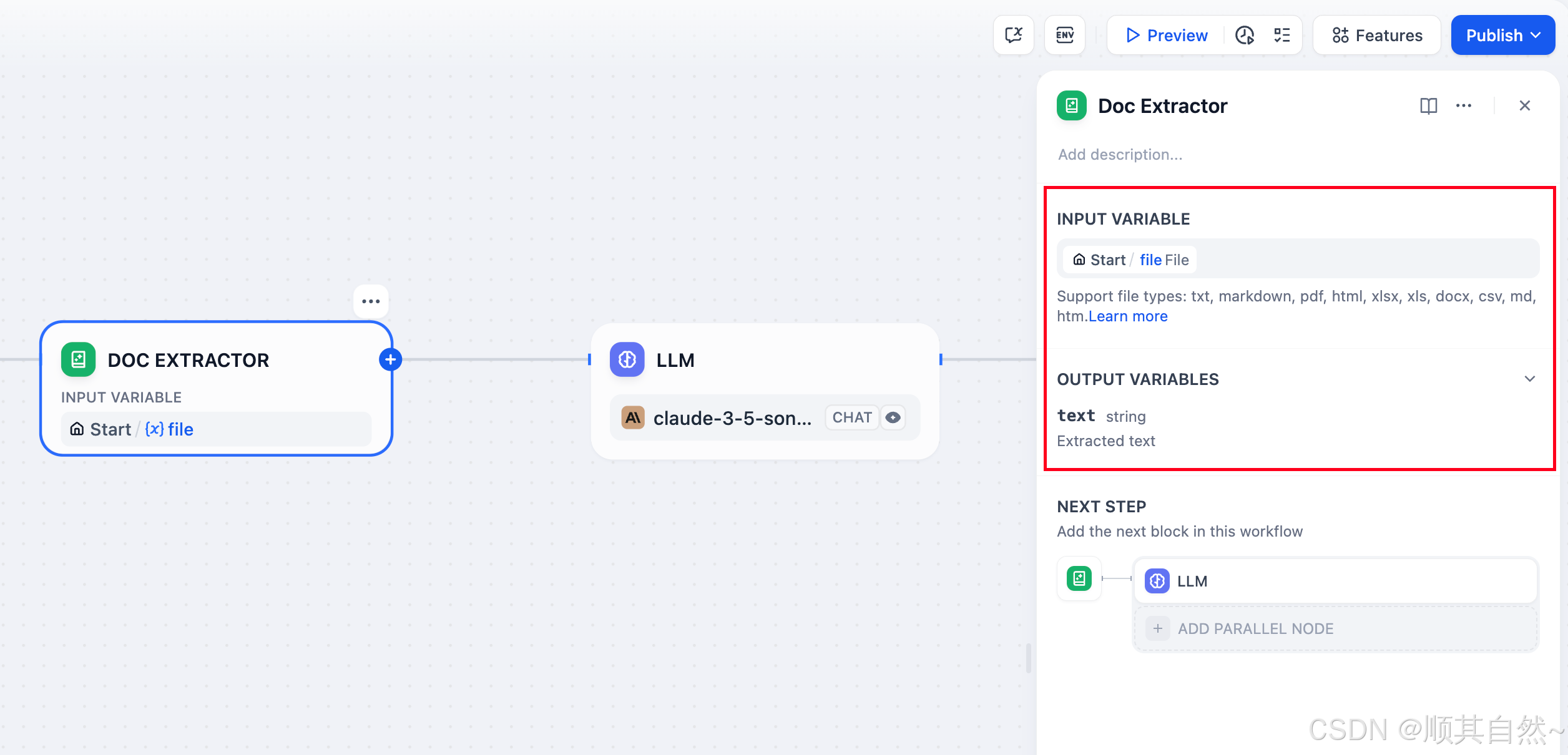Open the run history clock icon
The height and width of the screenshot is (755, 1568).
(x=1245, y=36)
